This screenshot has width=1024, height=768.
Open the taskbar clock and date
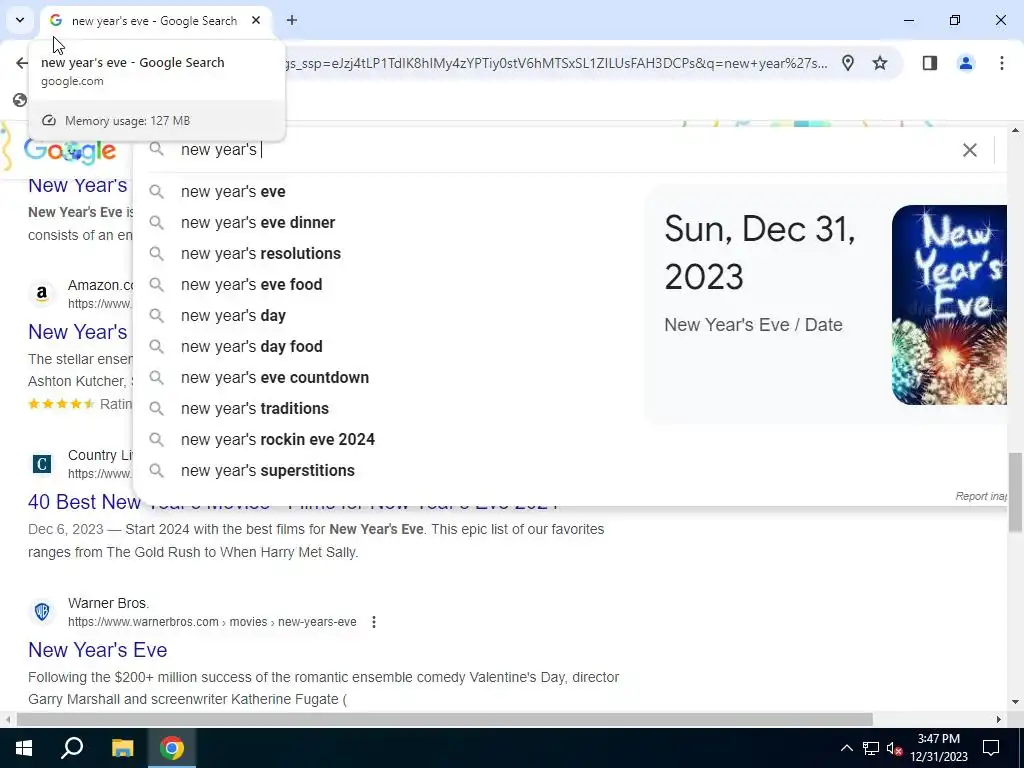(x=938, y=748)
